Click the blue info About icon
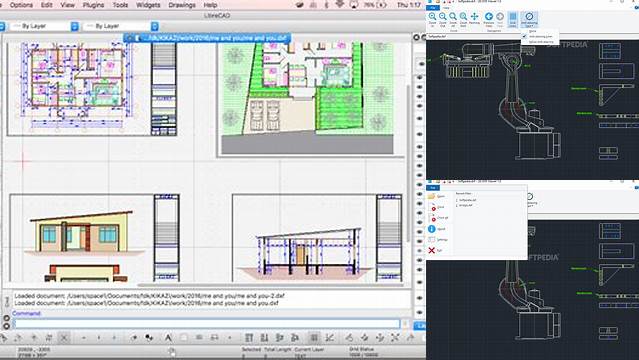639x360 pixels. click(x=432, y=229)
